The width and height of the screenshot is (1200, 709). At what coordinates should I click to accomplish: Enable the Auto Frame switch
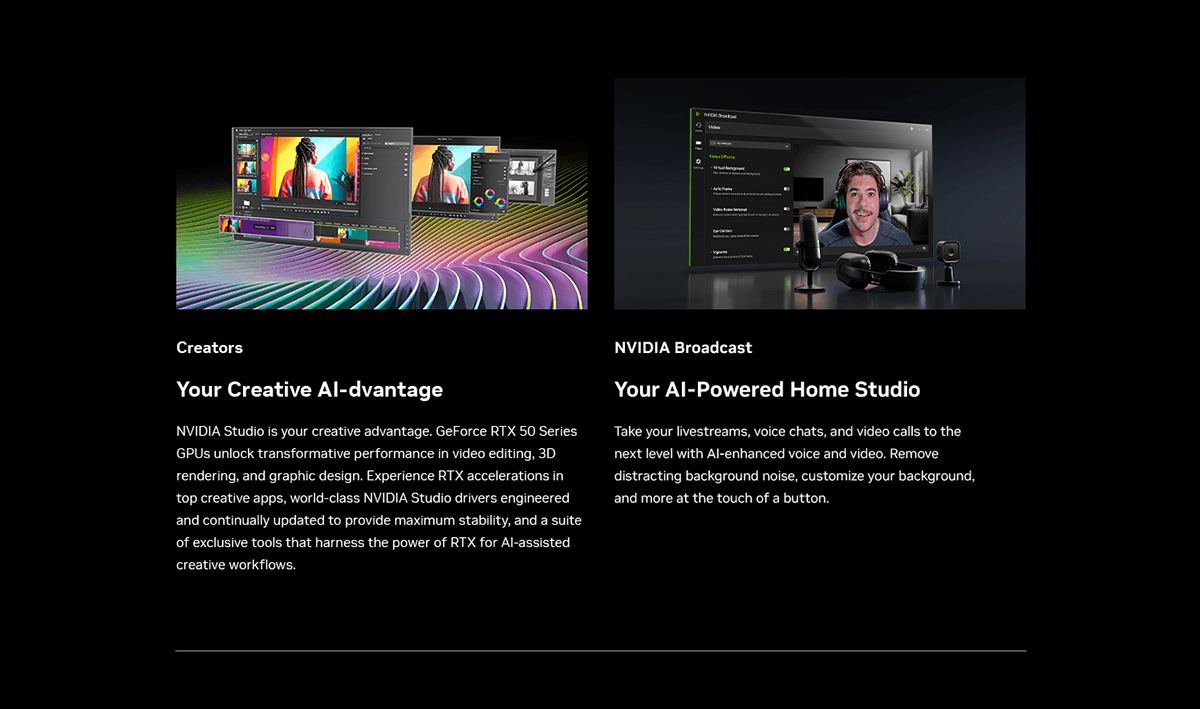point(787,189)
